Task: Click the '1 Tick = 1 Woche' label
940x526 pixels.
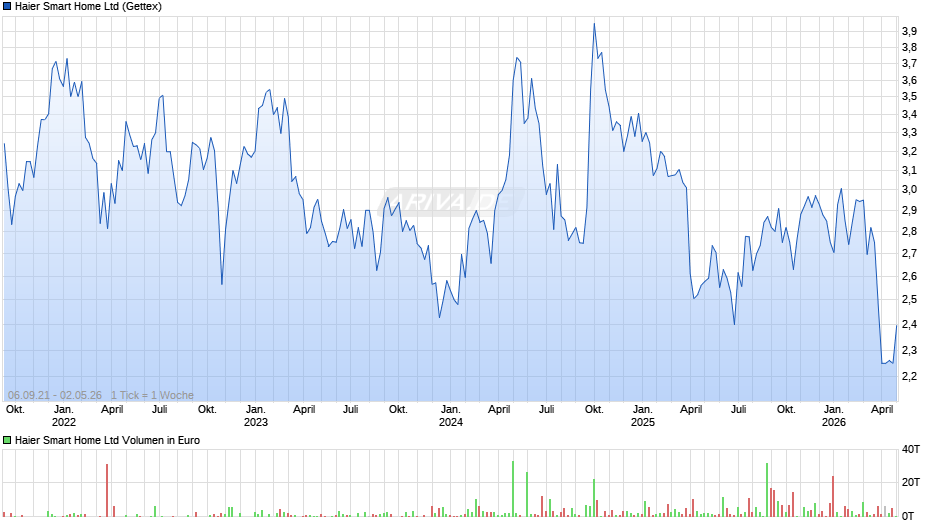Action: coord(152,395)
